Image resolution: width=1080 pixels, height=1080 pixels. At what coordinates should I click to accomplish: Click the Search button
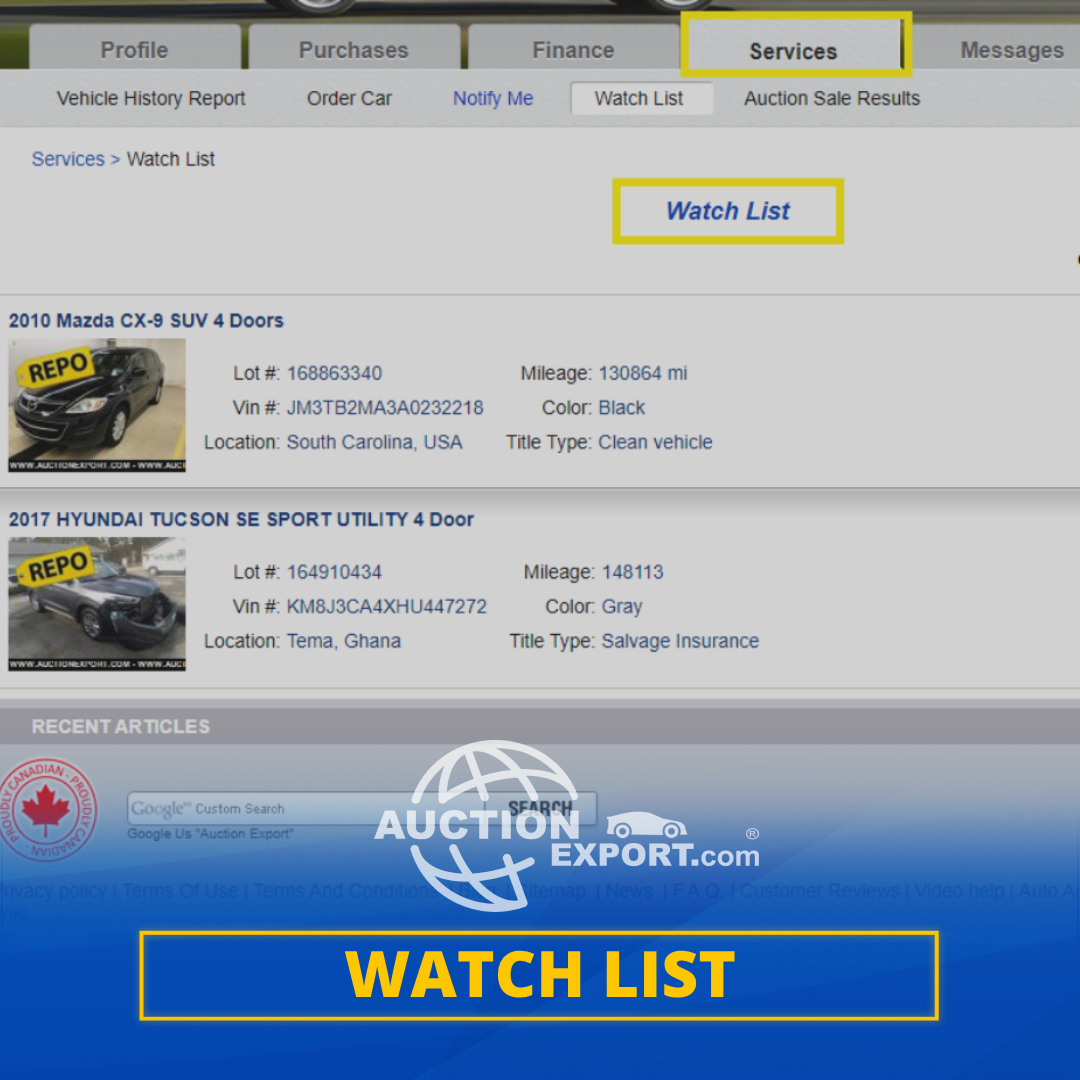click(x=541, y=809)
